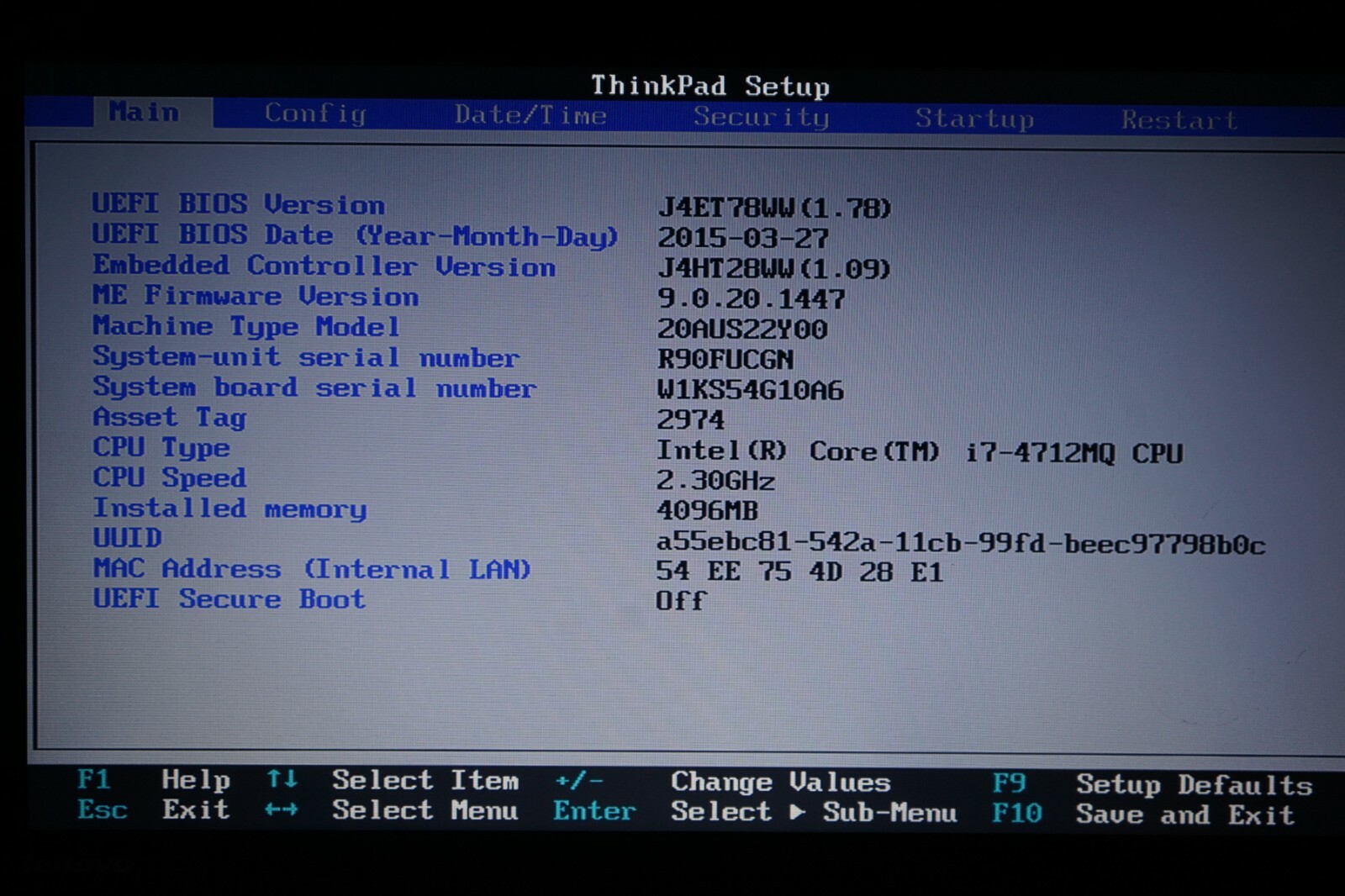1345x896 pixels.
Task: Click CPU speed value 2.30GHz
Action: [715, 480]
